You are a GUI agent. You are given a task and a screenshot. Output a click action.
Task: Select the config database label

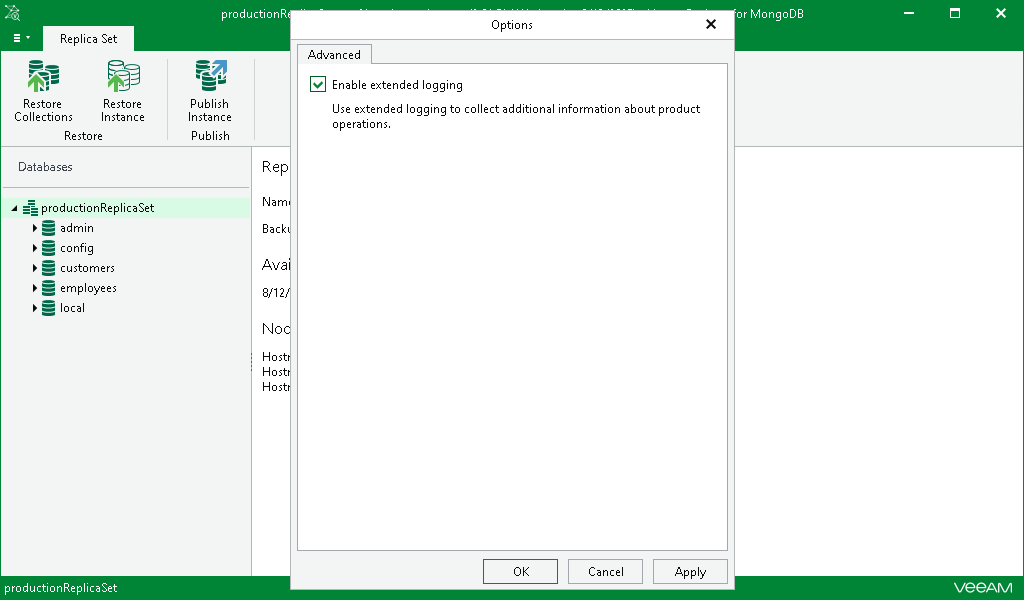coord(77,248)
